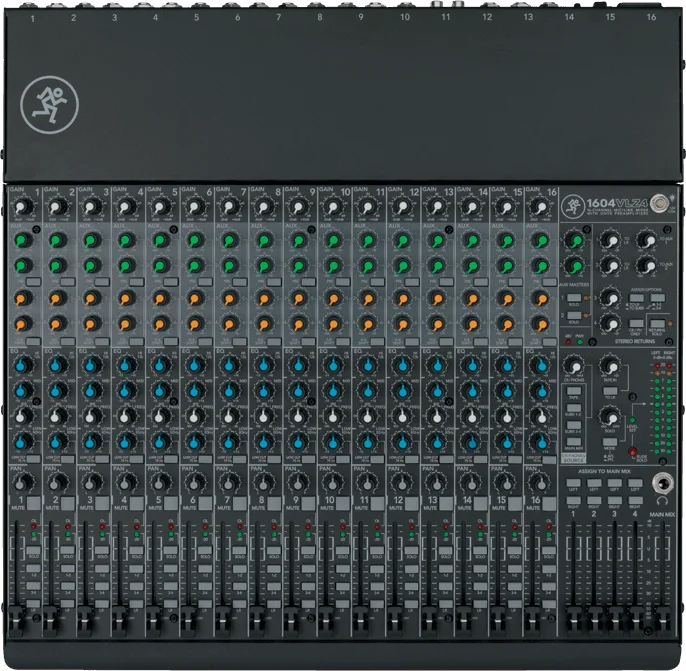Click the To L/R / To Subs assign option button
The height and width of the screenshot is (671, 686).
(x=636, y=298)
